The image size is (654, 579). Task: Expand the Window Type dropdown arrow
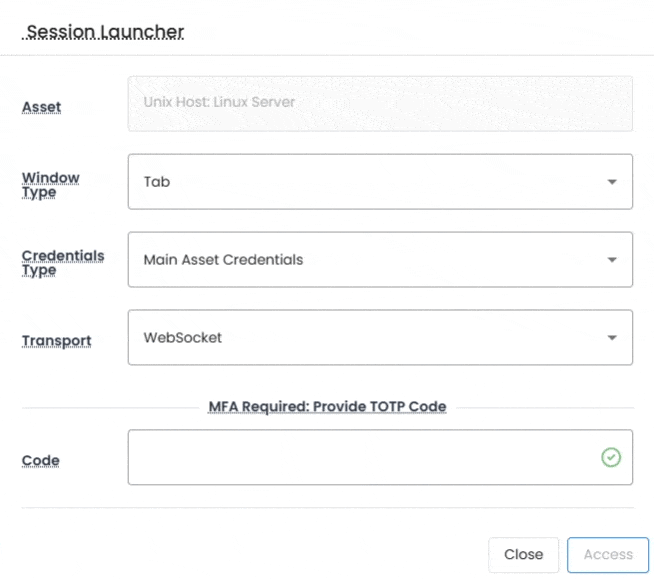[611, 182]
